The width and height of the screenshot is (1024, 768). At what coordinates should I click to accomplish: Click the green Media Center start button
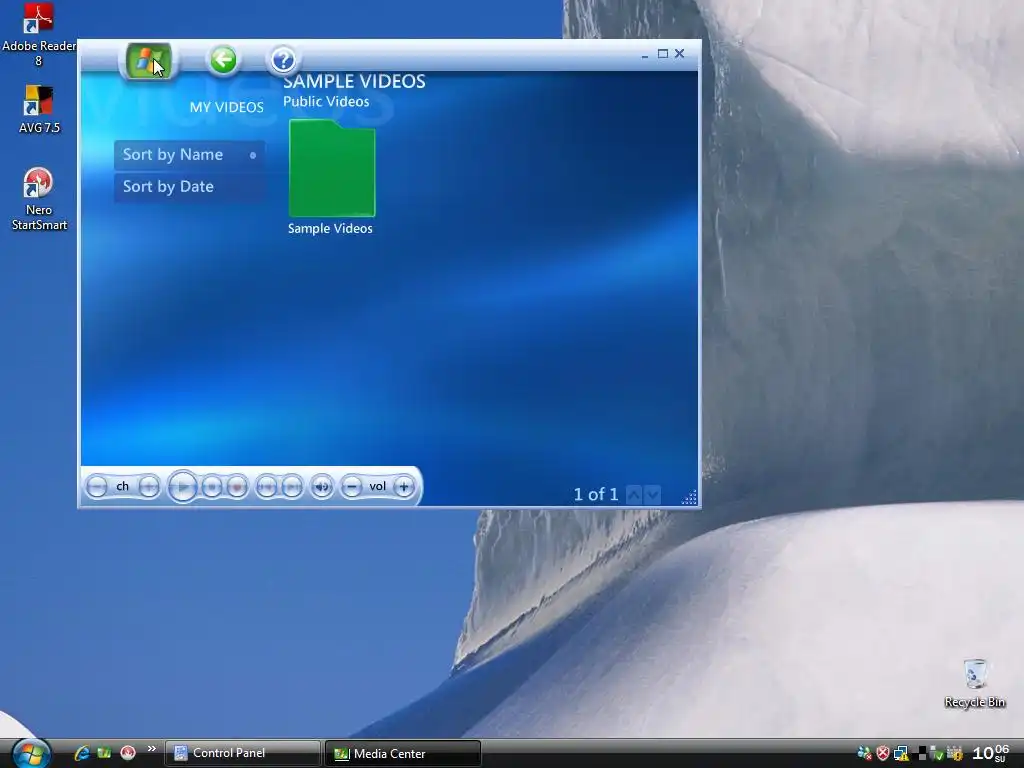coord(148,61)
